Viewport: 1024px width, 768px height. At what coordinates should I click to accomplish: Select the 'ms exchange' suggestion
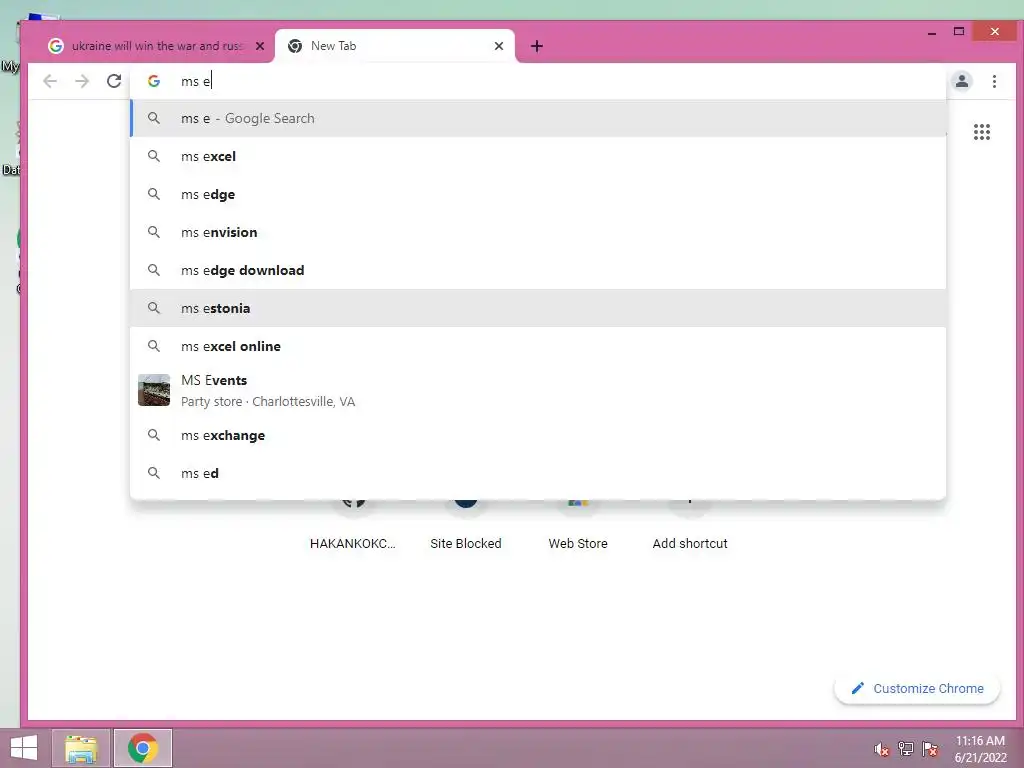coord(538,435)
